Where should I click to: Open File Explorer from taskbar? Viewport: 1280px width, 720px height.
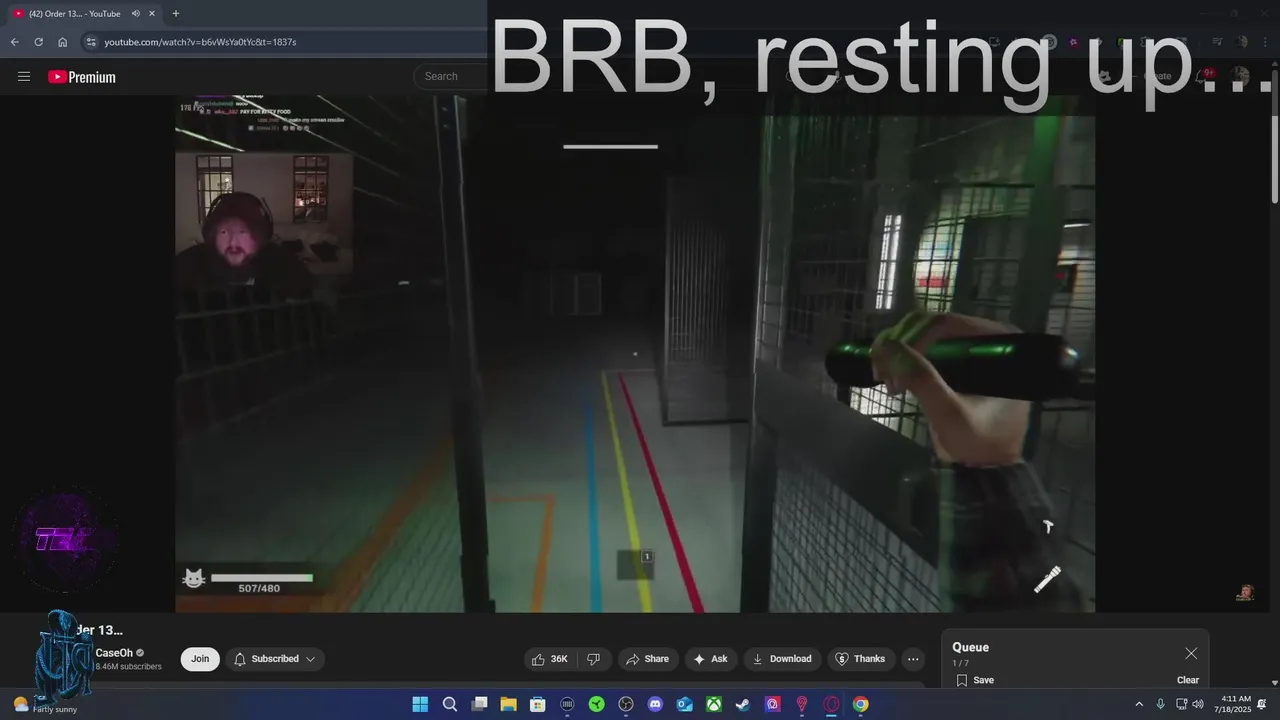pyautogui.click(x=508, y=704)
